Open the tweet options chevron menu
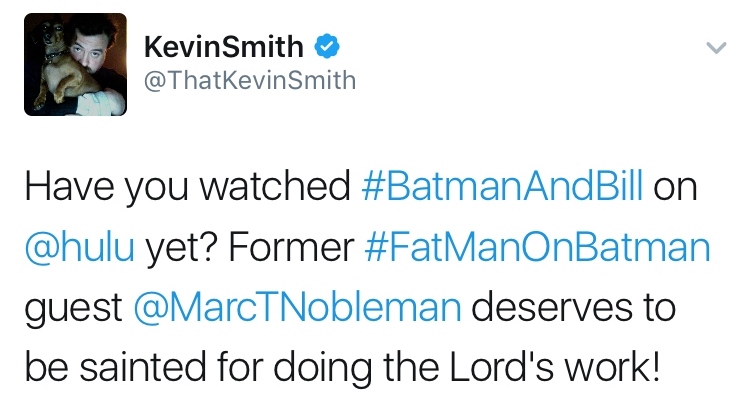The height and width of the screenshot is (416, 733). click(713, 47)
